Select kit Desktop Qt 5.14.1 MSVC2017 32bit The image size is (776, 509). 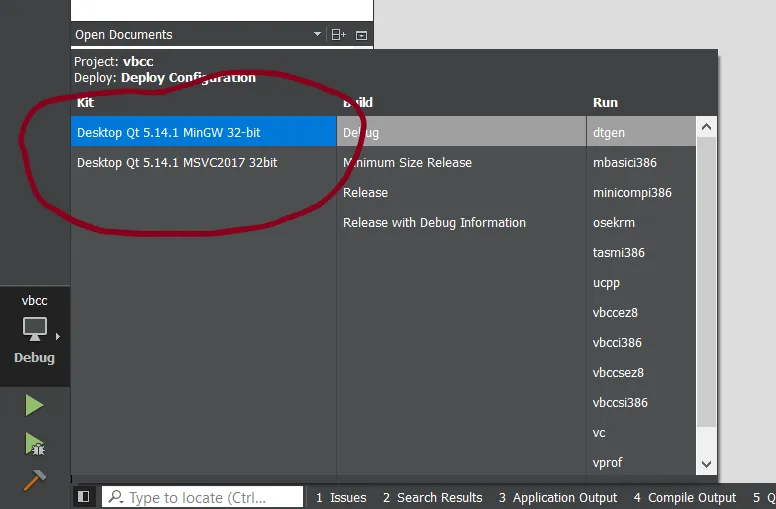pos(203,162)
